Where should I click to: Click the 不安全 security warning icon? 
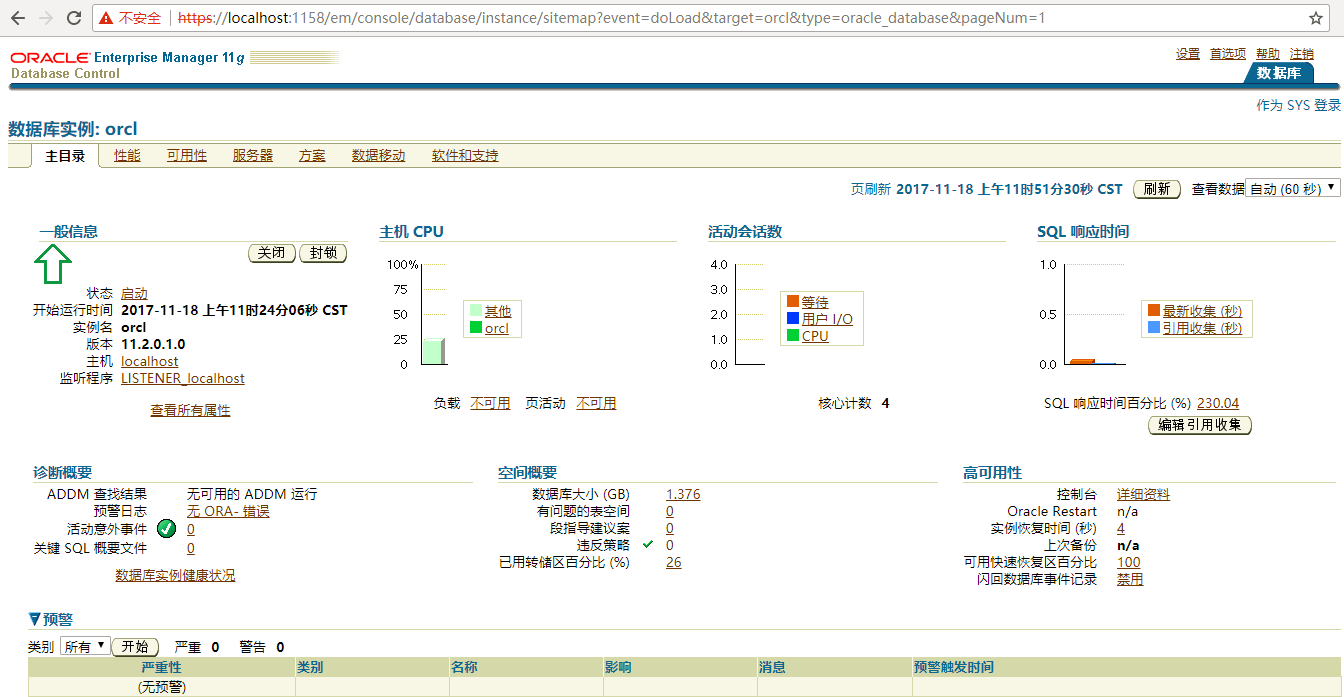(107, 19)
